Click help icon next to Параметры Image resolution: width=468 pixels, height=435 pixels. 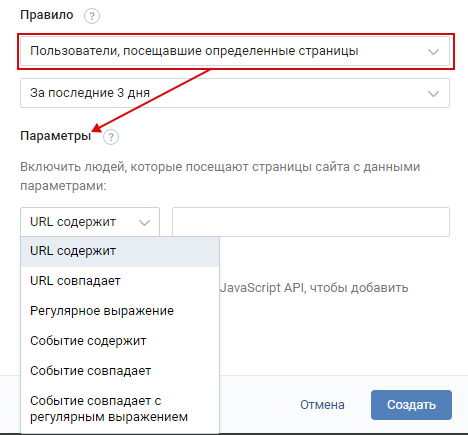[x=111, y=137]
